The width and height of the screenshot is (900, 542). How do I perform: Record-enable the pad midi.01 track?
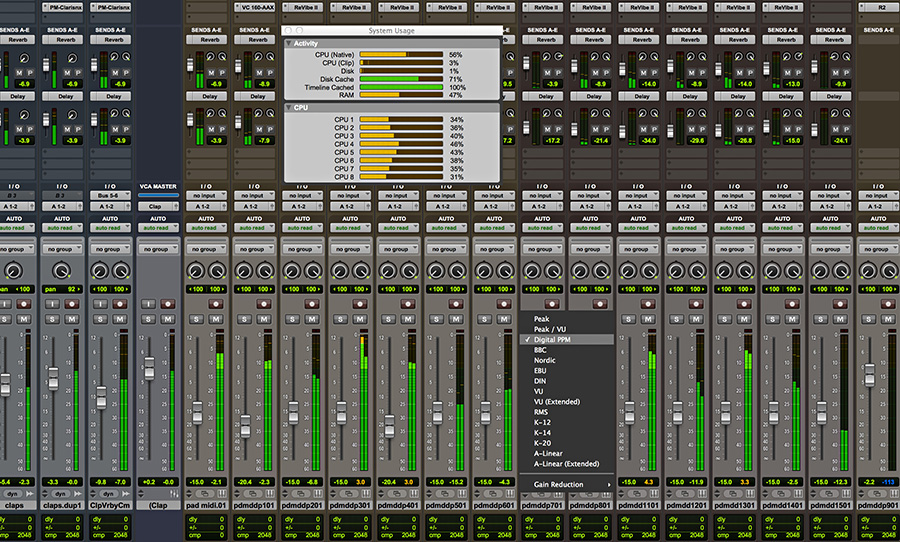216,304
